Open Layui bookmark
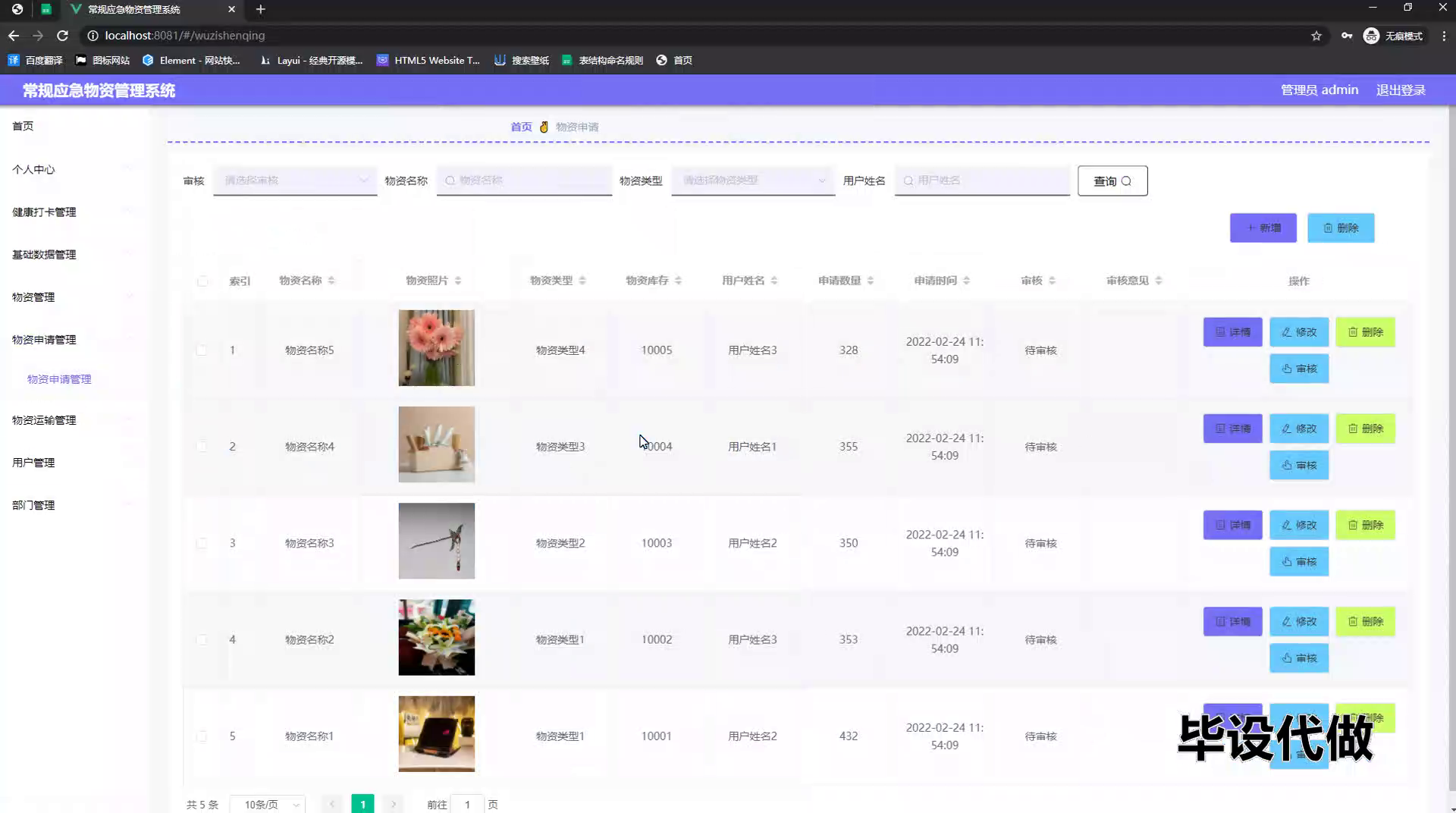Image resolution: width=1456 pixels, height=813 pixels. 311,60
